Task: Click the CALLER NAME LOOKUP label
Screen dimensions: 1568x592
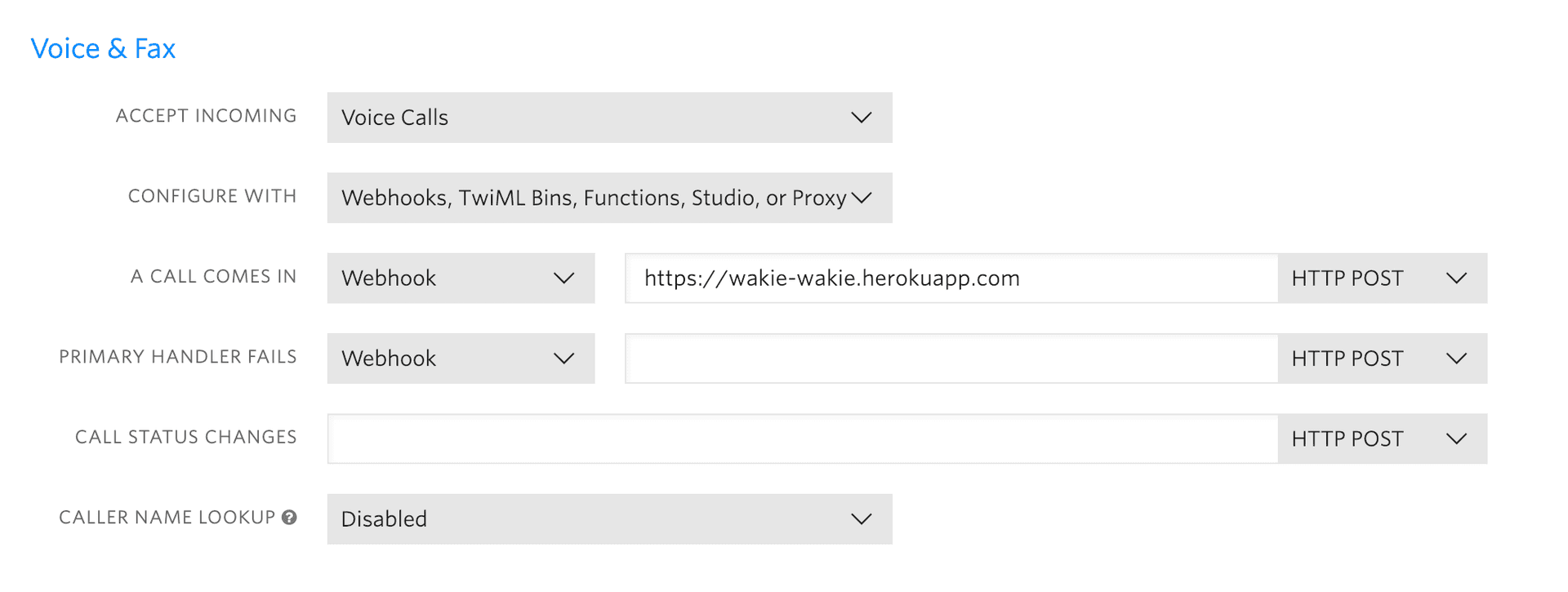Action: pos(167,517)
